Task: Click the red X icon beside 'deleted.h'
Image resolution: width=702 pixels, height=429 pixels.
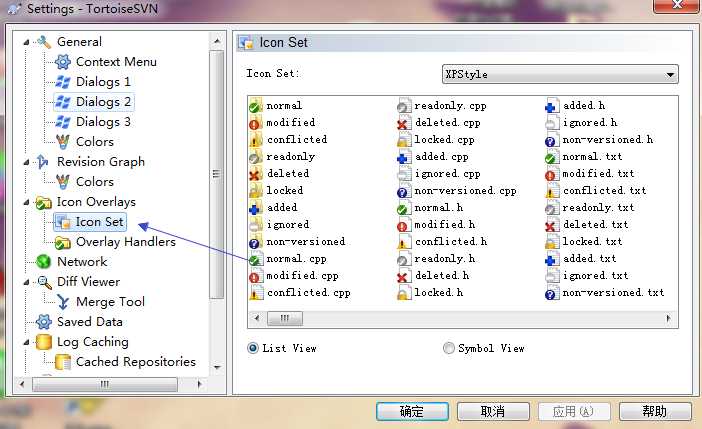Action: (403, 276)
